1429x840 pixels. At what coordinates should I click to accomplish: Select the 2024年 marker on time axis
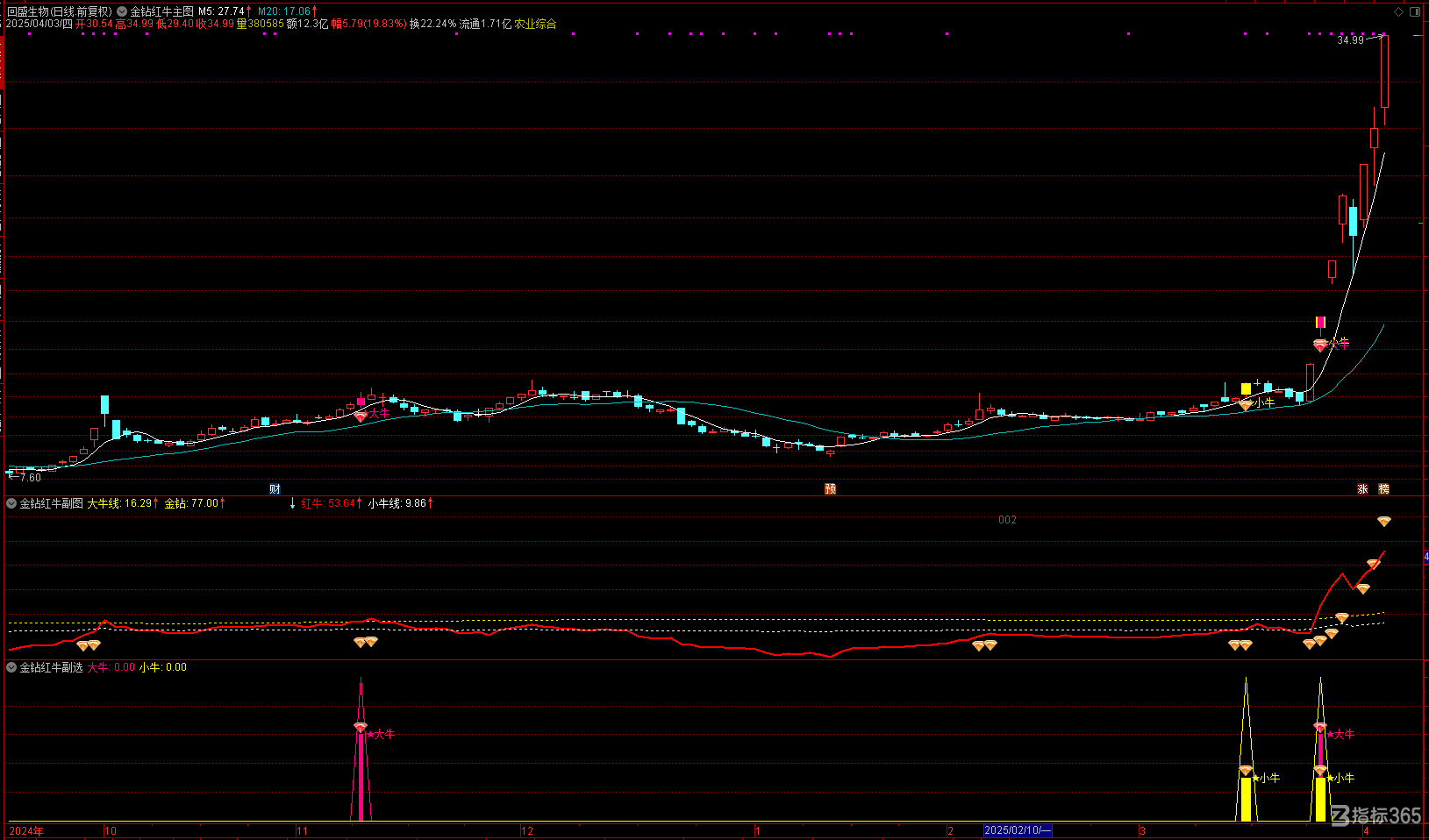click(x=26, y=830)
